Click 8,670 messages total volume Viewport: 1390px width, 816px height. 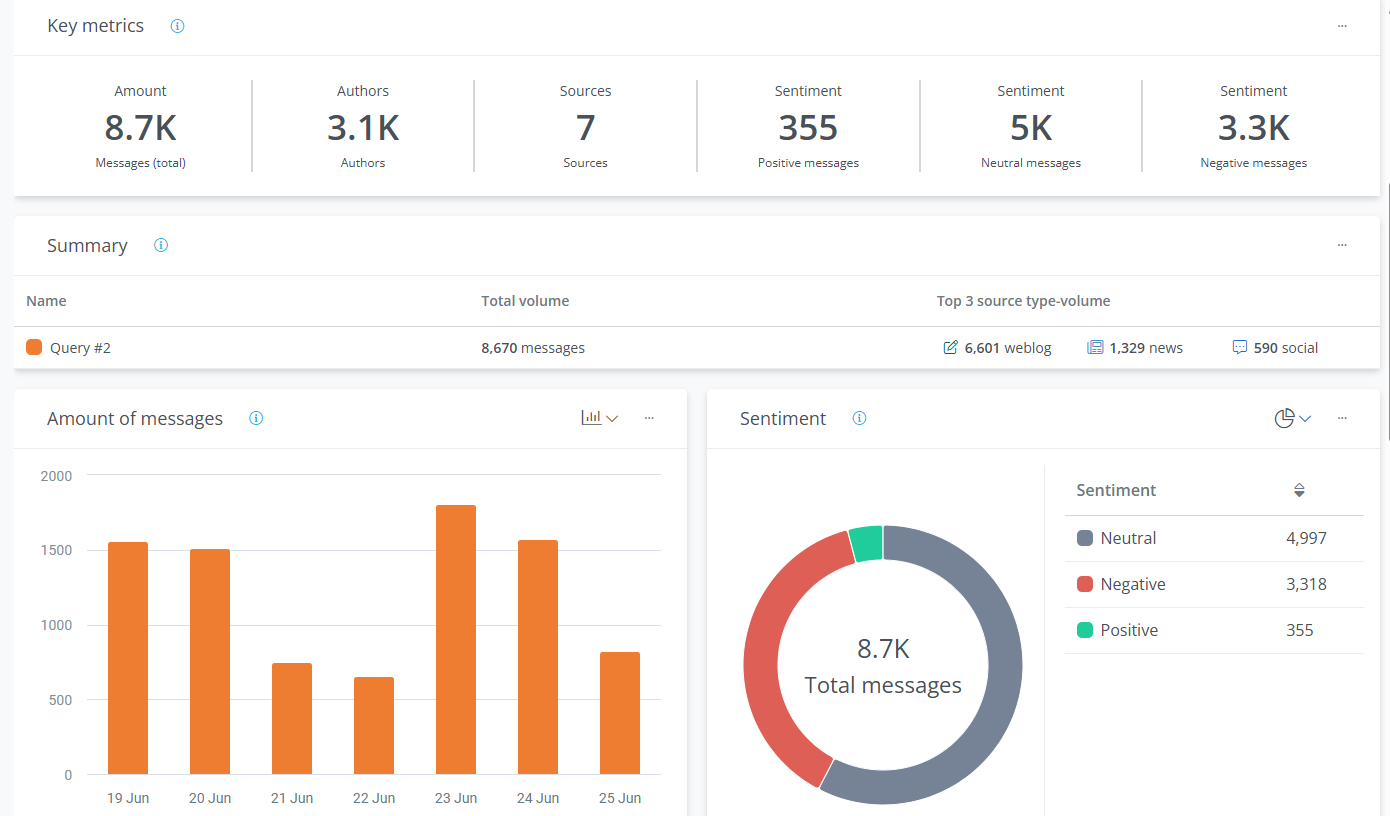coord(533,348)
